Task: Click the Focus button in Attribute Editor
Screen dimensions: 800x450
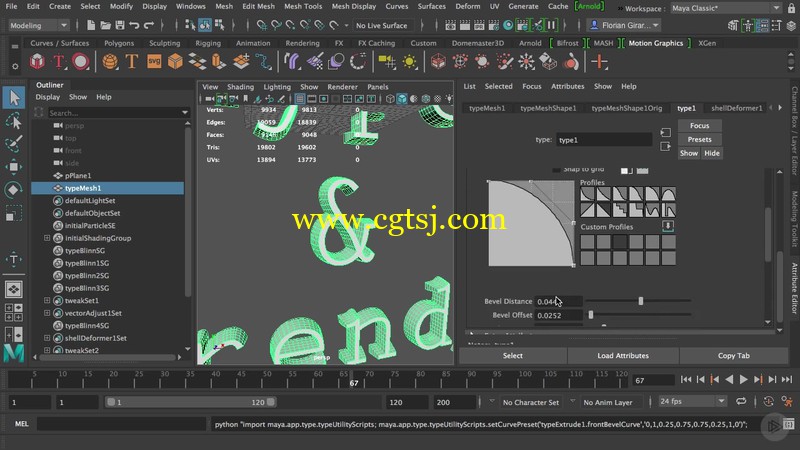Action: pyautogui.click(x=699, y=126)
